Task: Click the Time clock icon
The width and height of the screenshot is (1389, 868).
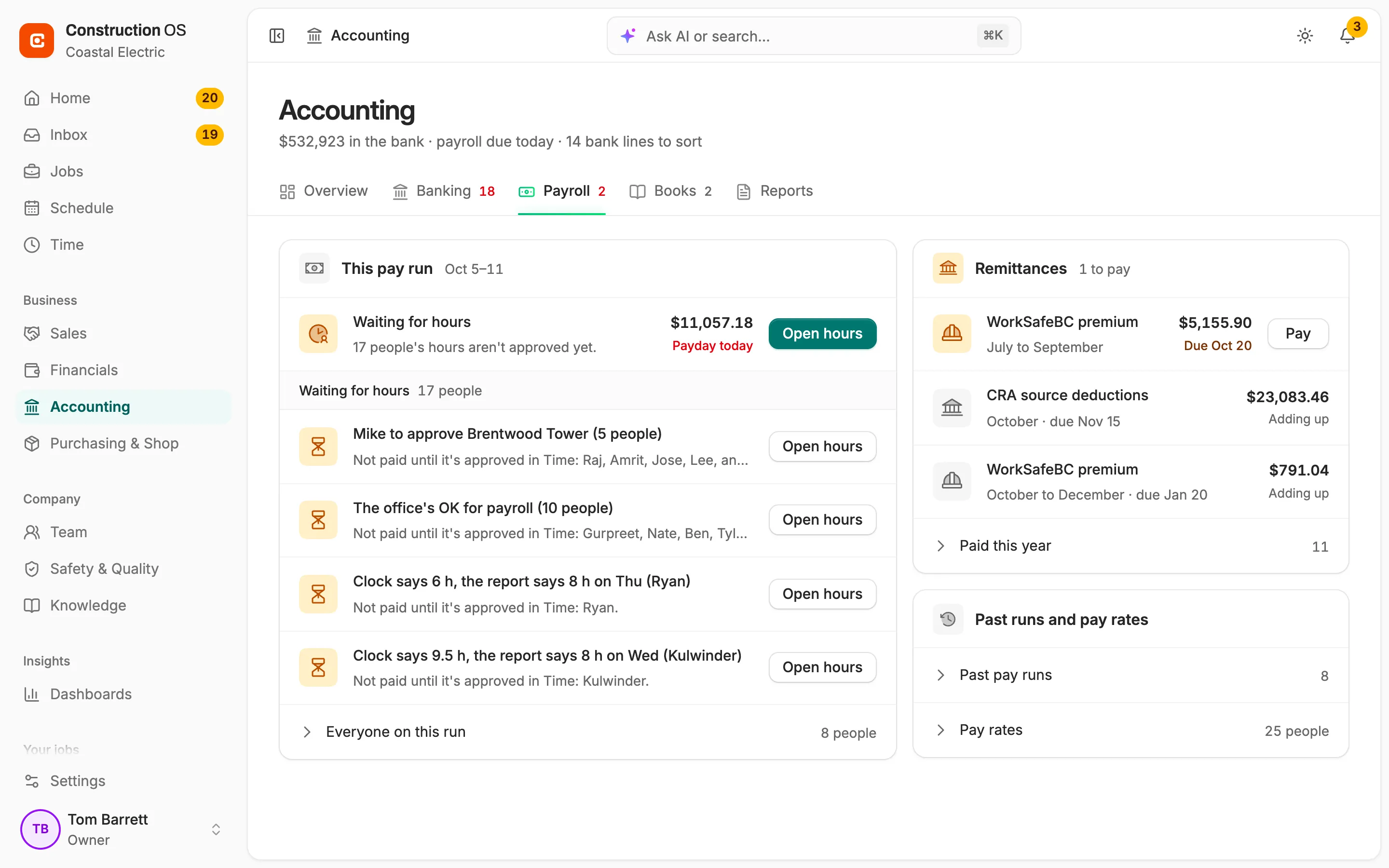Action: click(32, 244)
